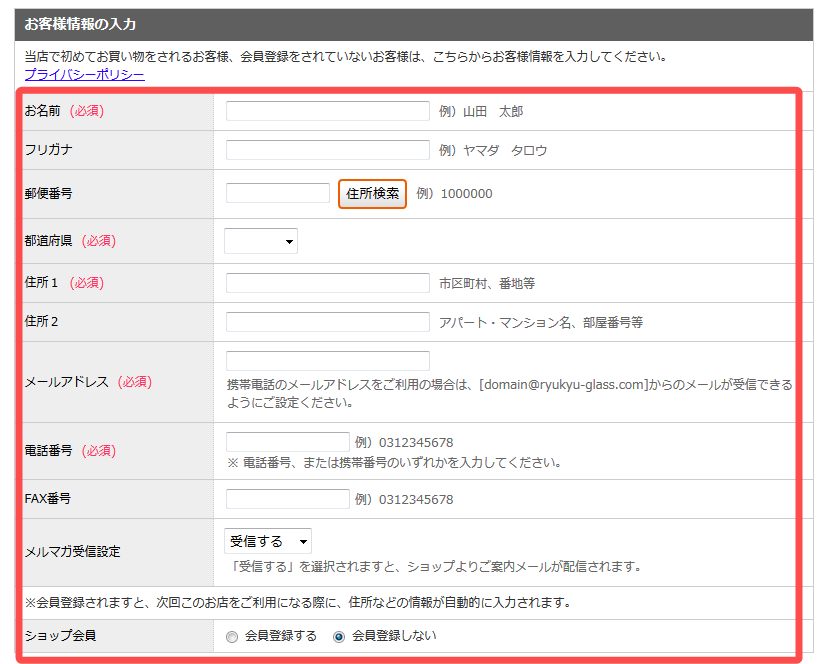Click the example text 例）山田 太郎
The width and height of the screenshot is (827, 664).
click(481, 111)
